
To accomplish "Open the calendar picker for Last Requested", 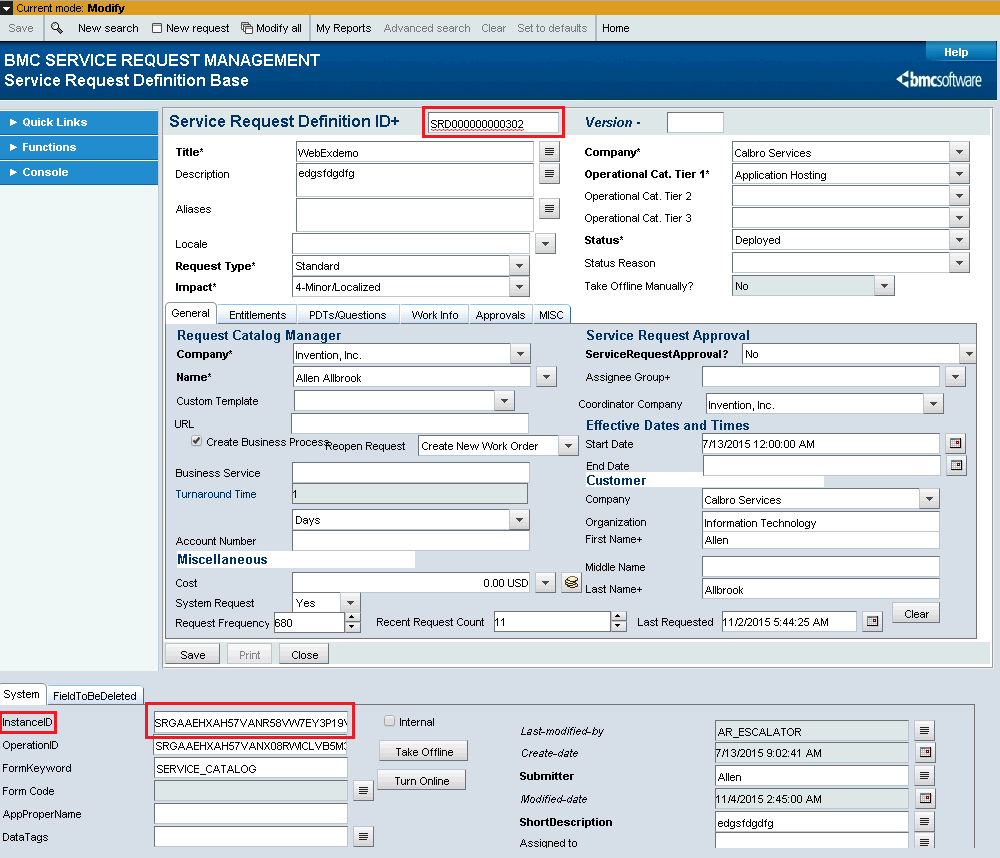I will (871, 621).
